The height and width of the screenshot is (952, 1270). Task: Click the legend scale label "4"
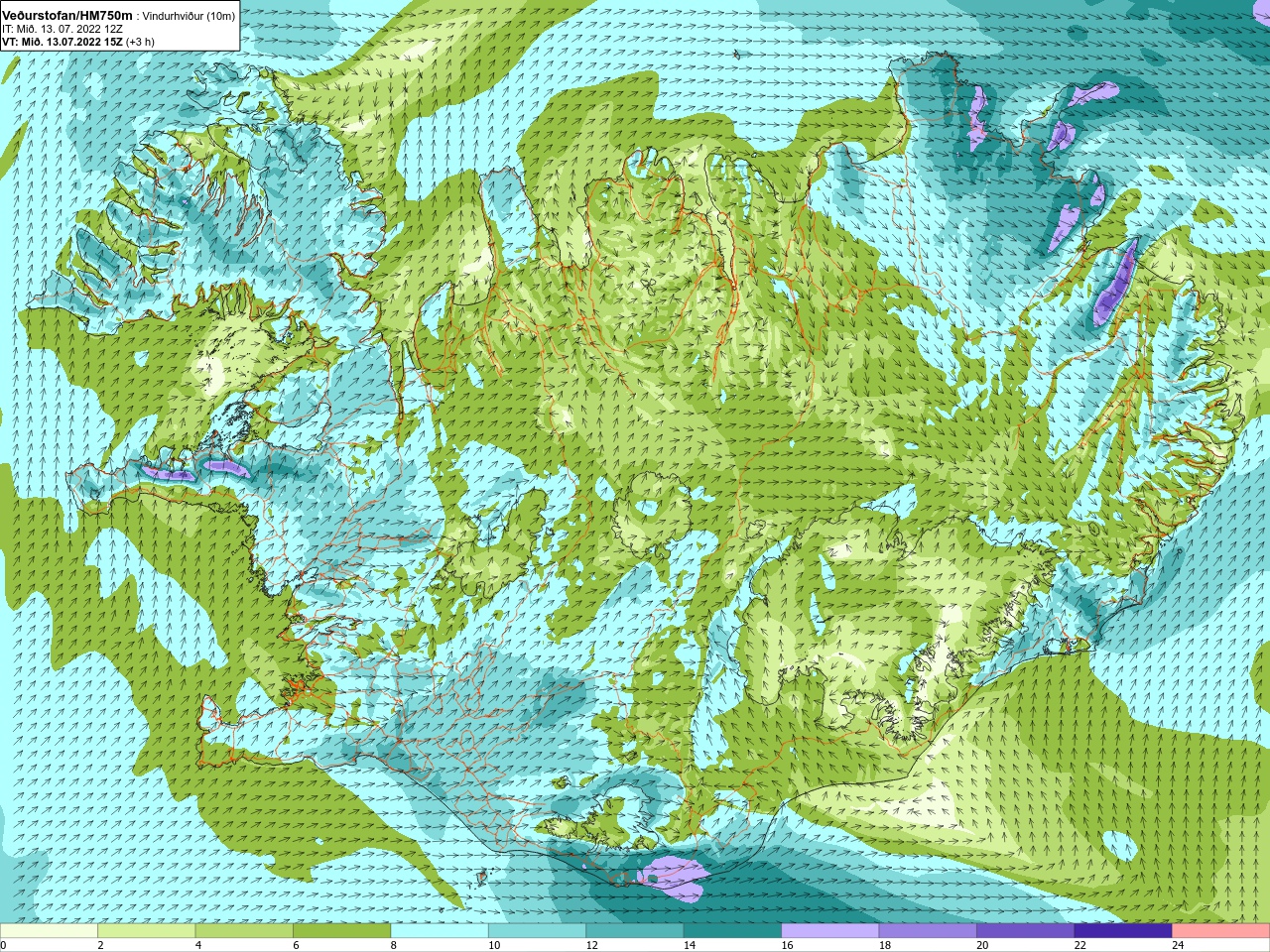[197, 945]
